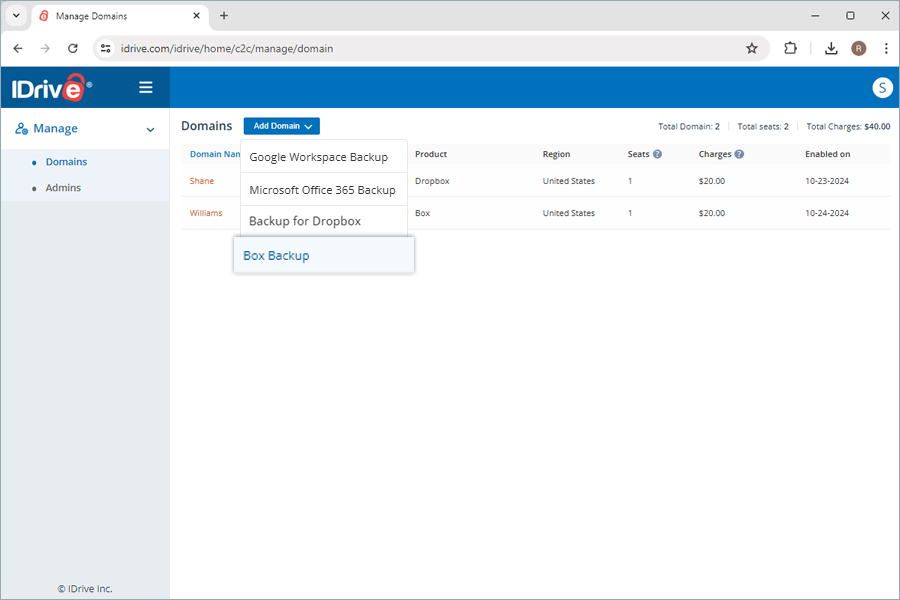Open the S account avatar icon
Screen dimensions: 900x600
click(882, 87)
